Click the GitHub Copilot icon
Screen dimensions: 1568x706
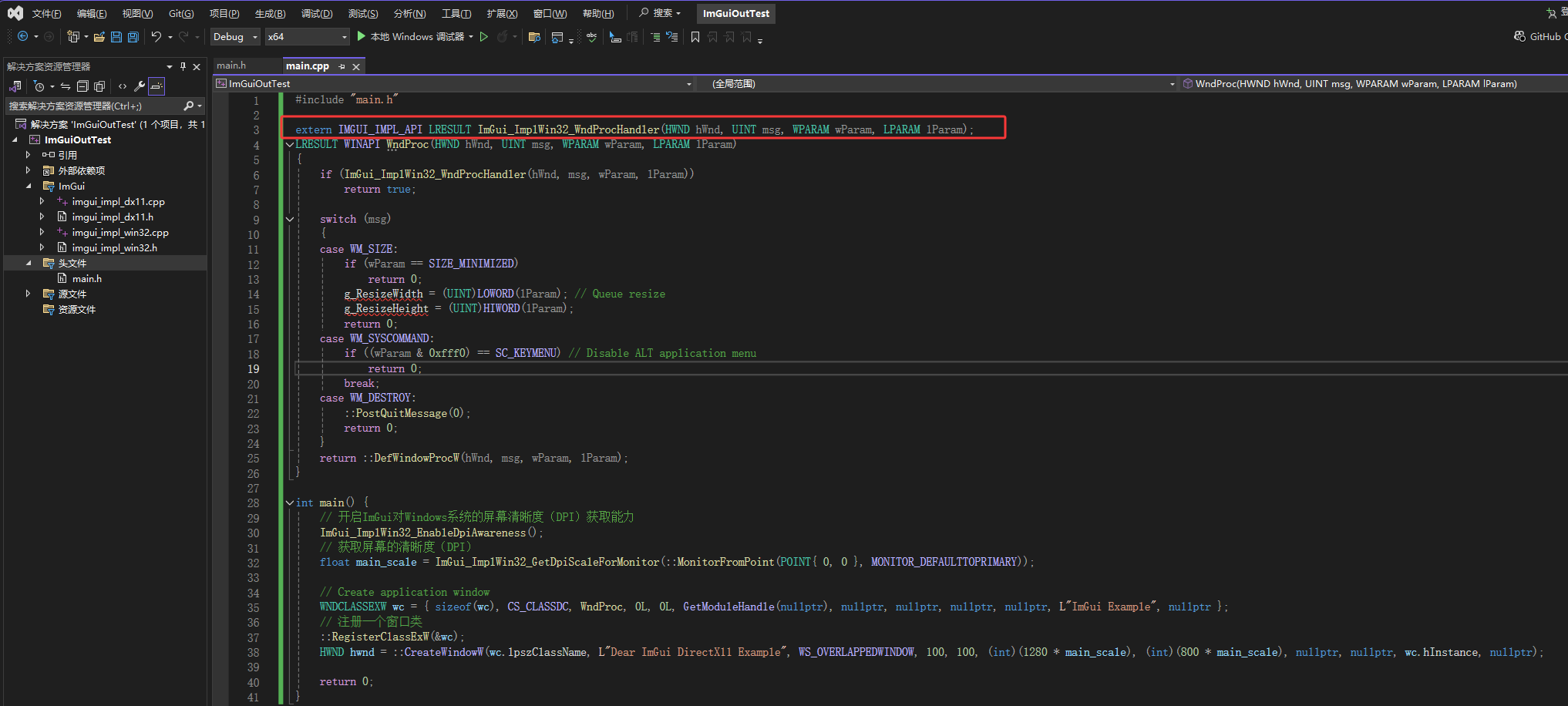coord(1519,36)
